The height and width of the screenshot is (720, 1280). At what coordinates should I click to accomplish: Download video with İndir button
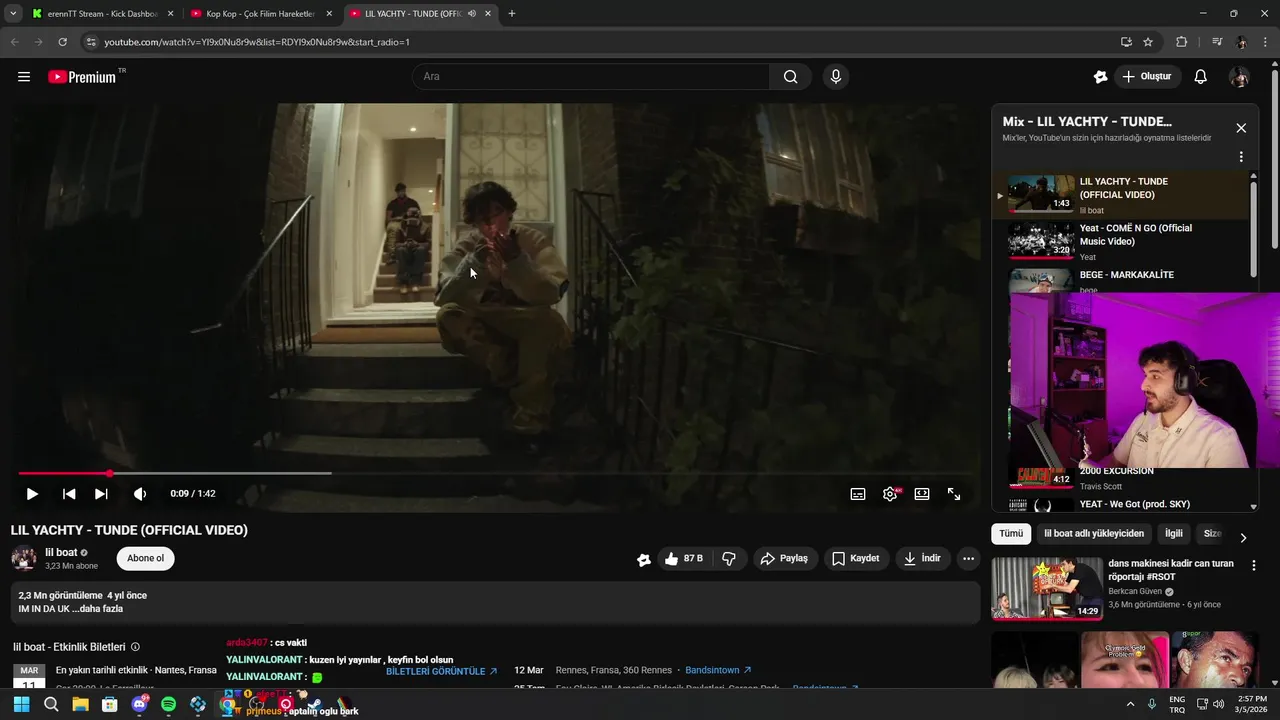922,559
